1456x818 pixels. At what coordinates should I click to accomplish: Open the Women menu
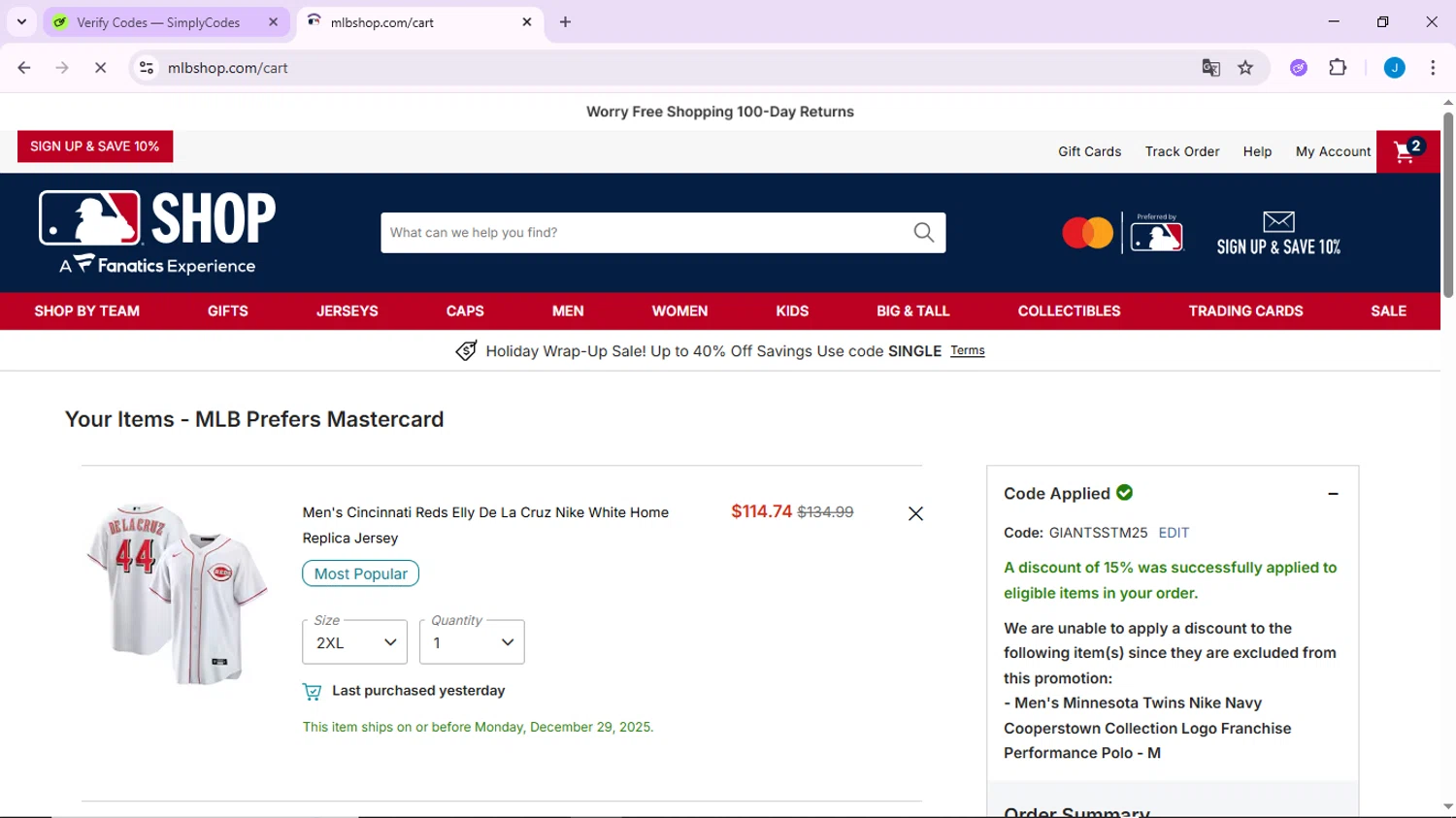pyautogui.click(x=679, y=311)
